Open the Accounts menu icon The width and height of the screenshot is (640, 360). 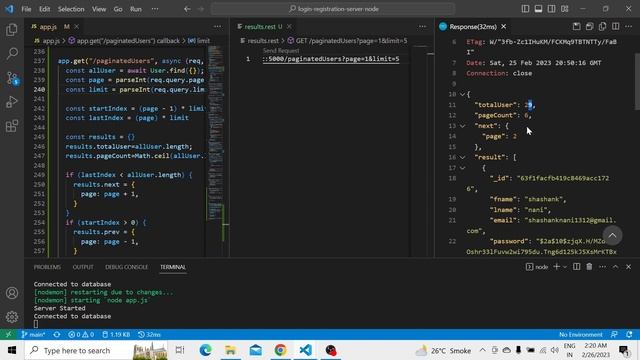tap(12, 293)
